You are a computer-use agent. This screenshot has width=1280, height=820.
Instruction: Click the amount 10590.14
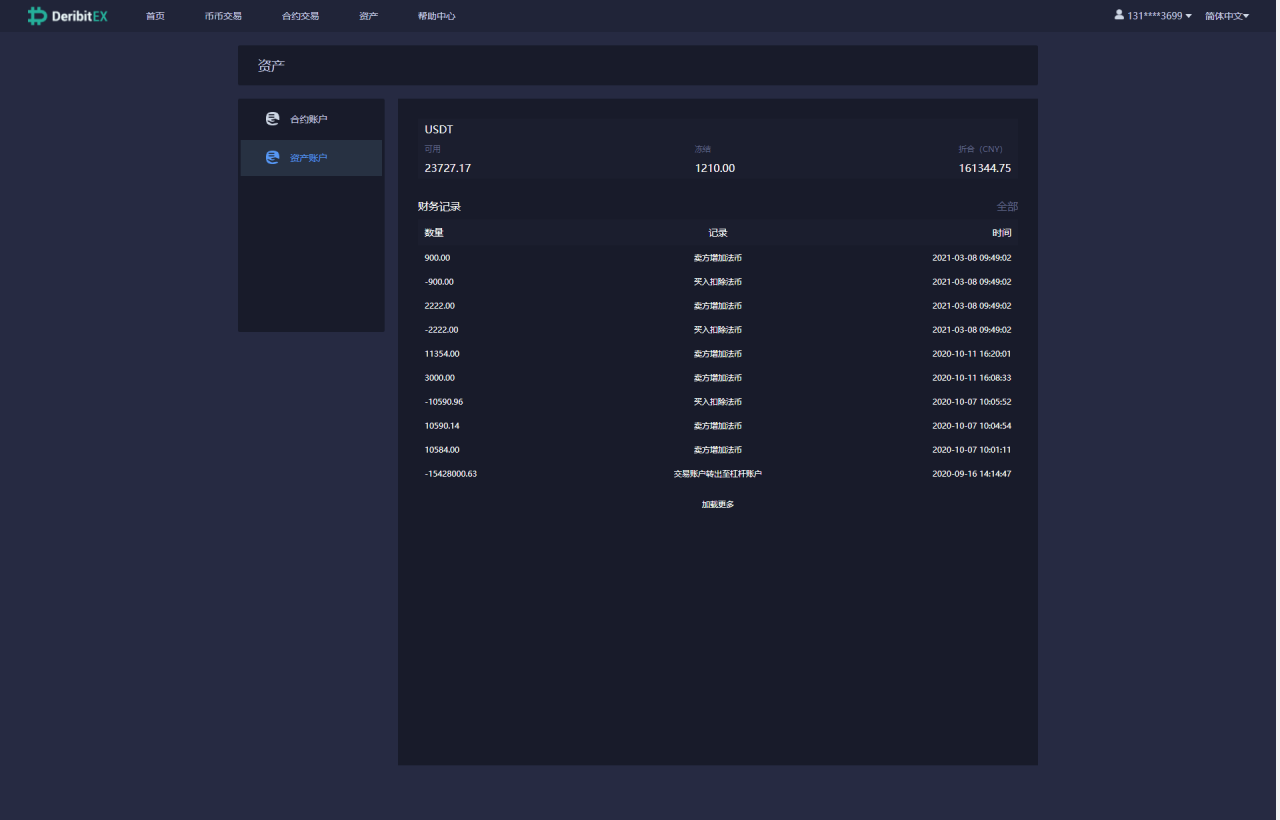tap(442, 426)
